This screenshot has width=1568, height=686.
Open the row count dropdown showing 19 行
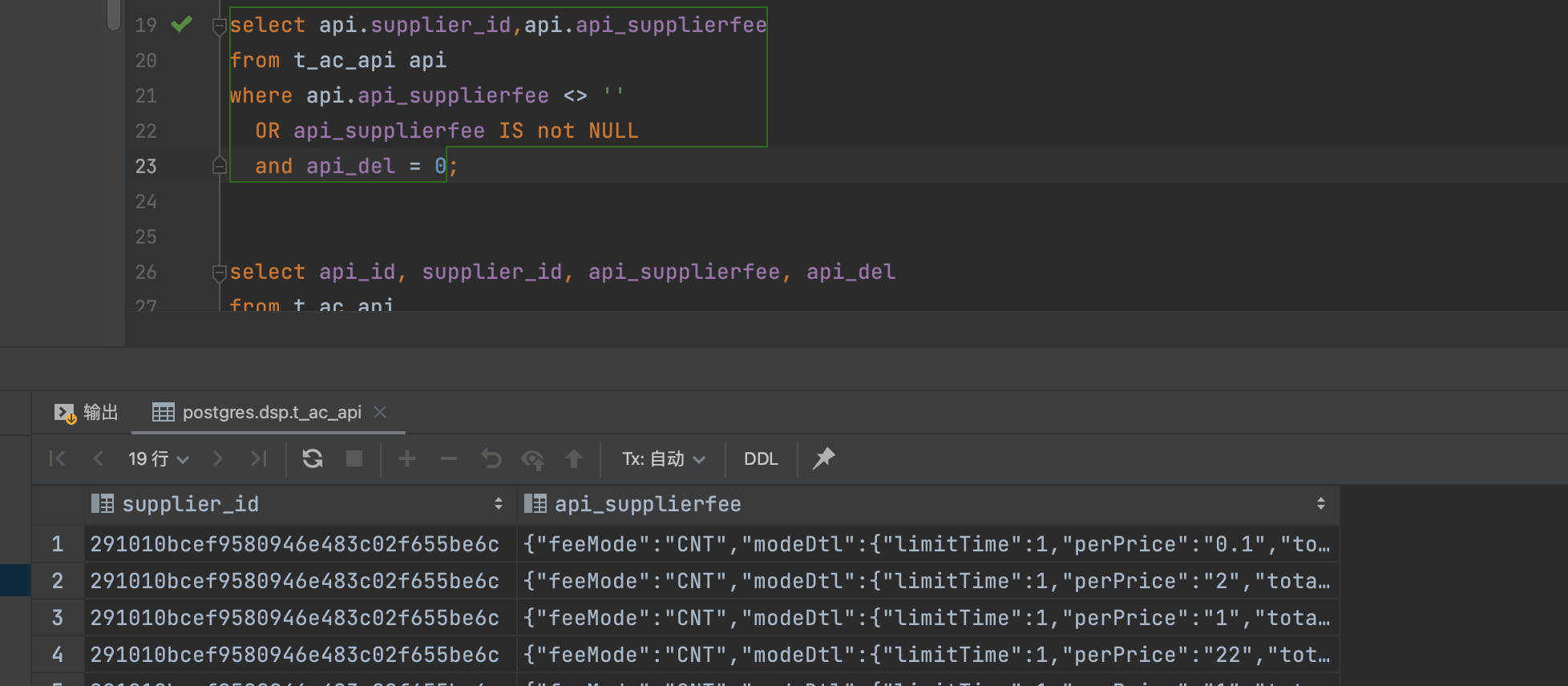(159, 458)
